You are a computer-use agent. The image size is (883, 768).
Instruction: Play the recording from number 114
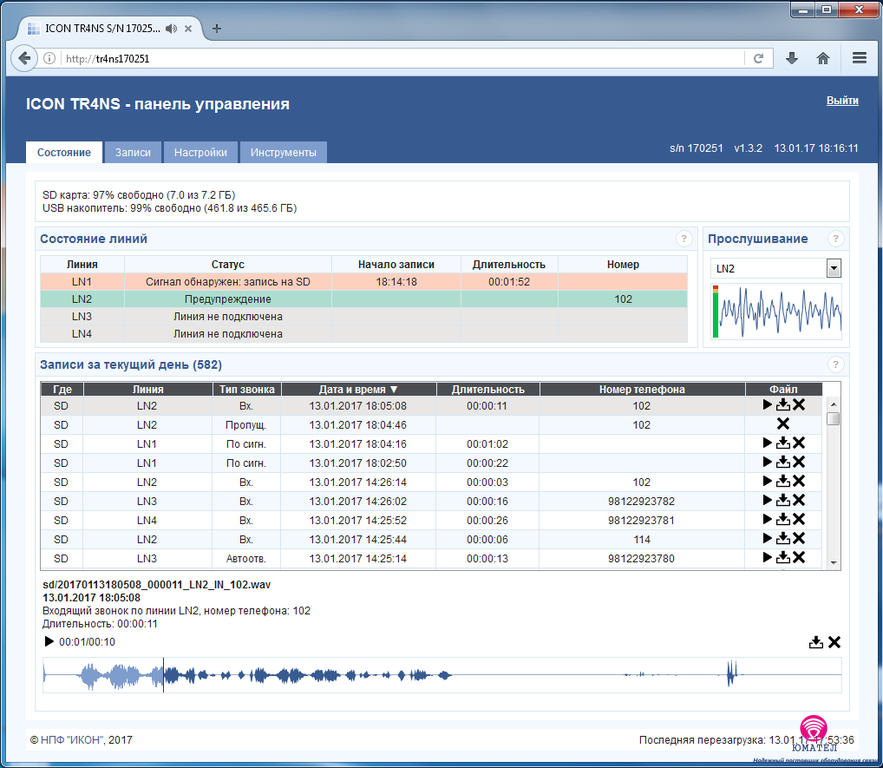point(767,538)
